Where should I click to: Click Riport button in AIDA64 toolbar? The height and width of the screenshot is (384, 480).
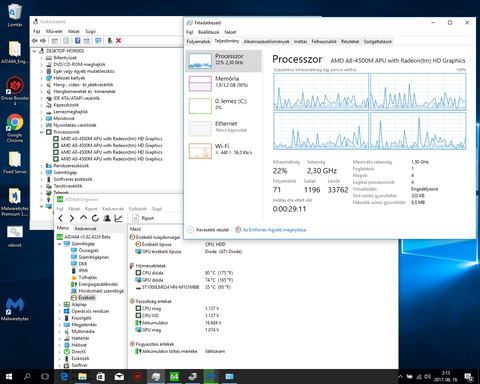pyautogui.click(x=144, y=218)
